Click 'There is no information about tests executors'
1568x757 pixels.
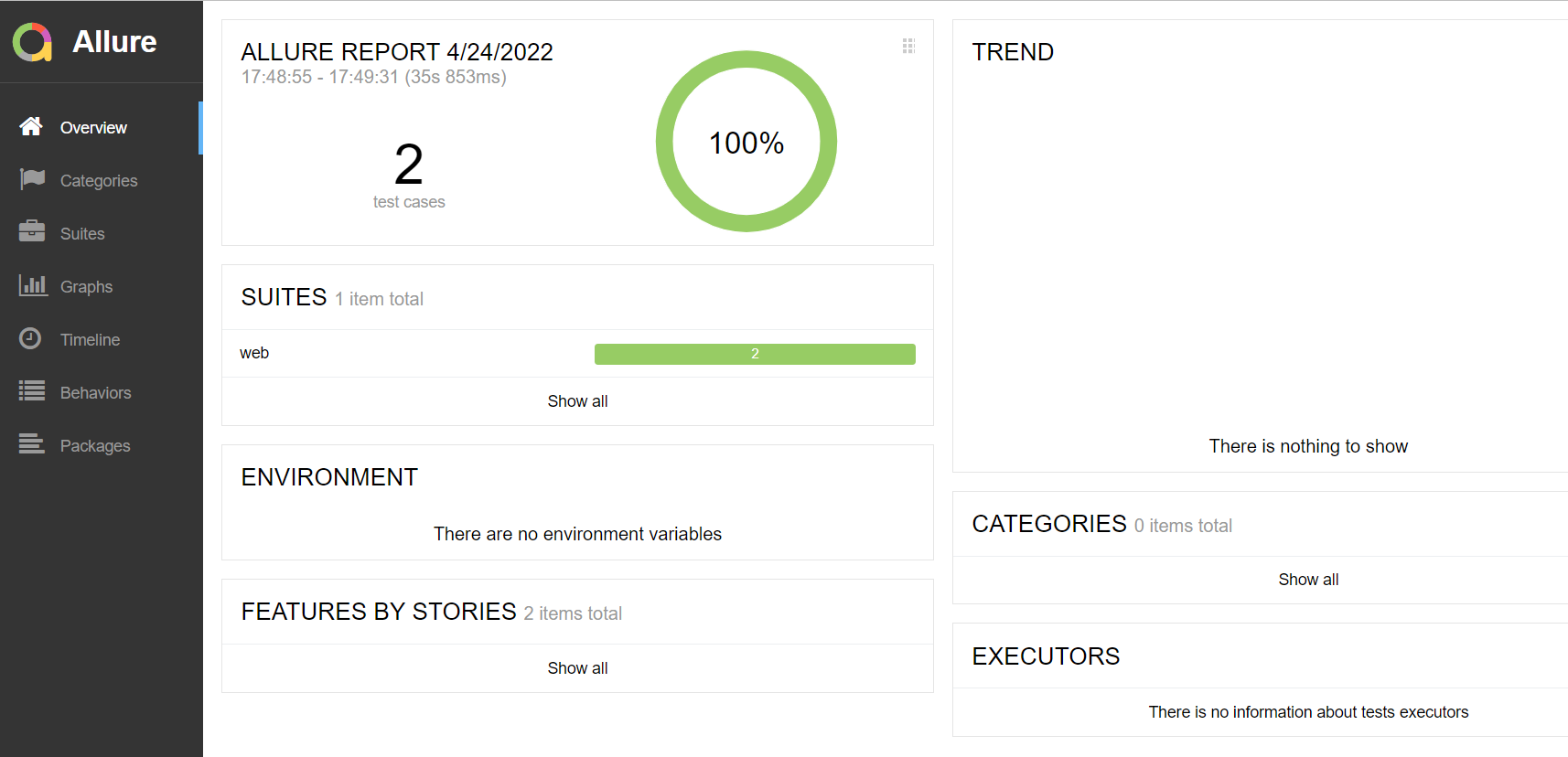(1308, 712)
